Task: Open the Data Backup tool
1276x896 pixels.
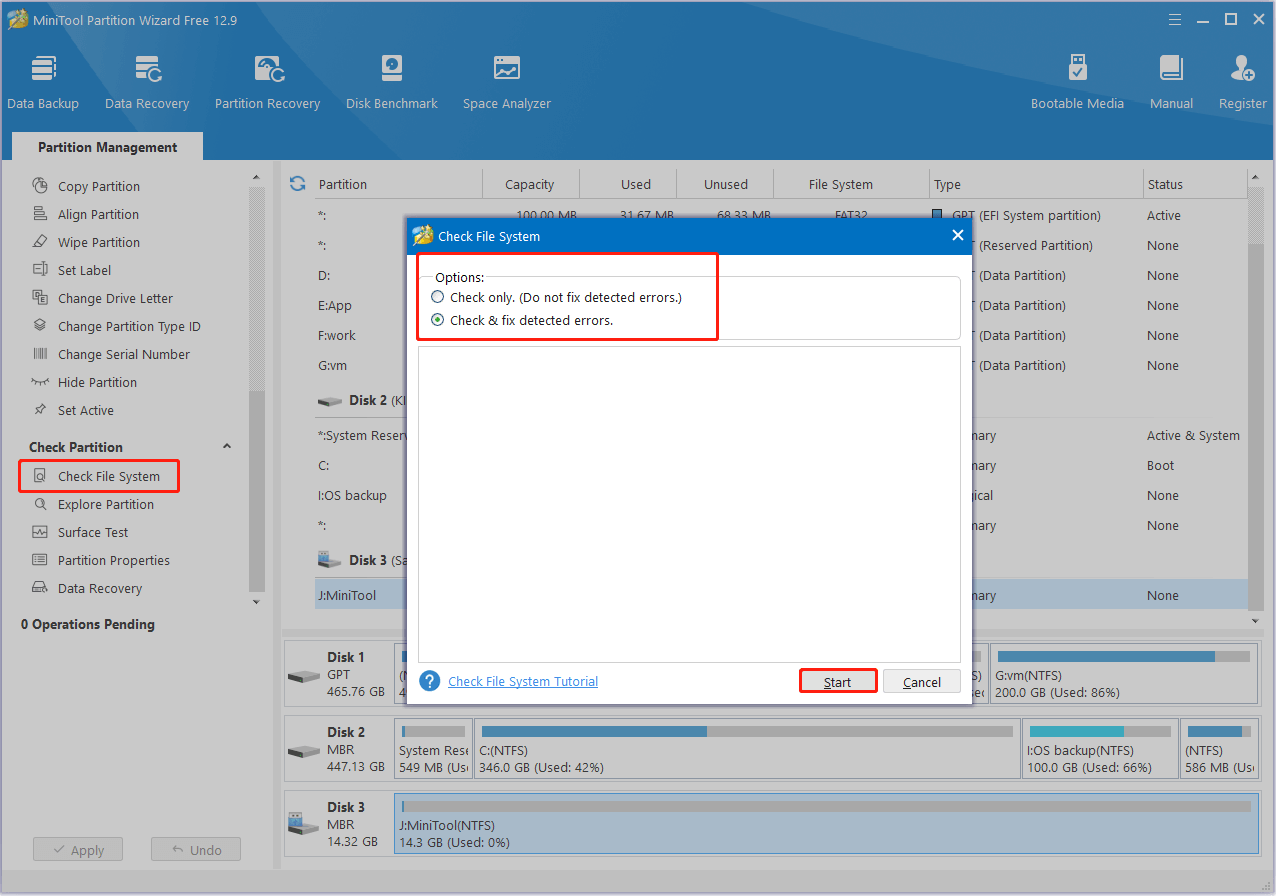Action: (x=43, y=82)
